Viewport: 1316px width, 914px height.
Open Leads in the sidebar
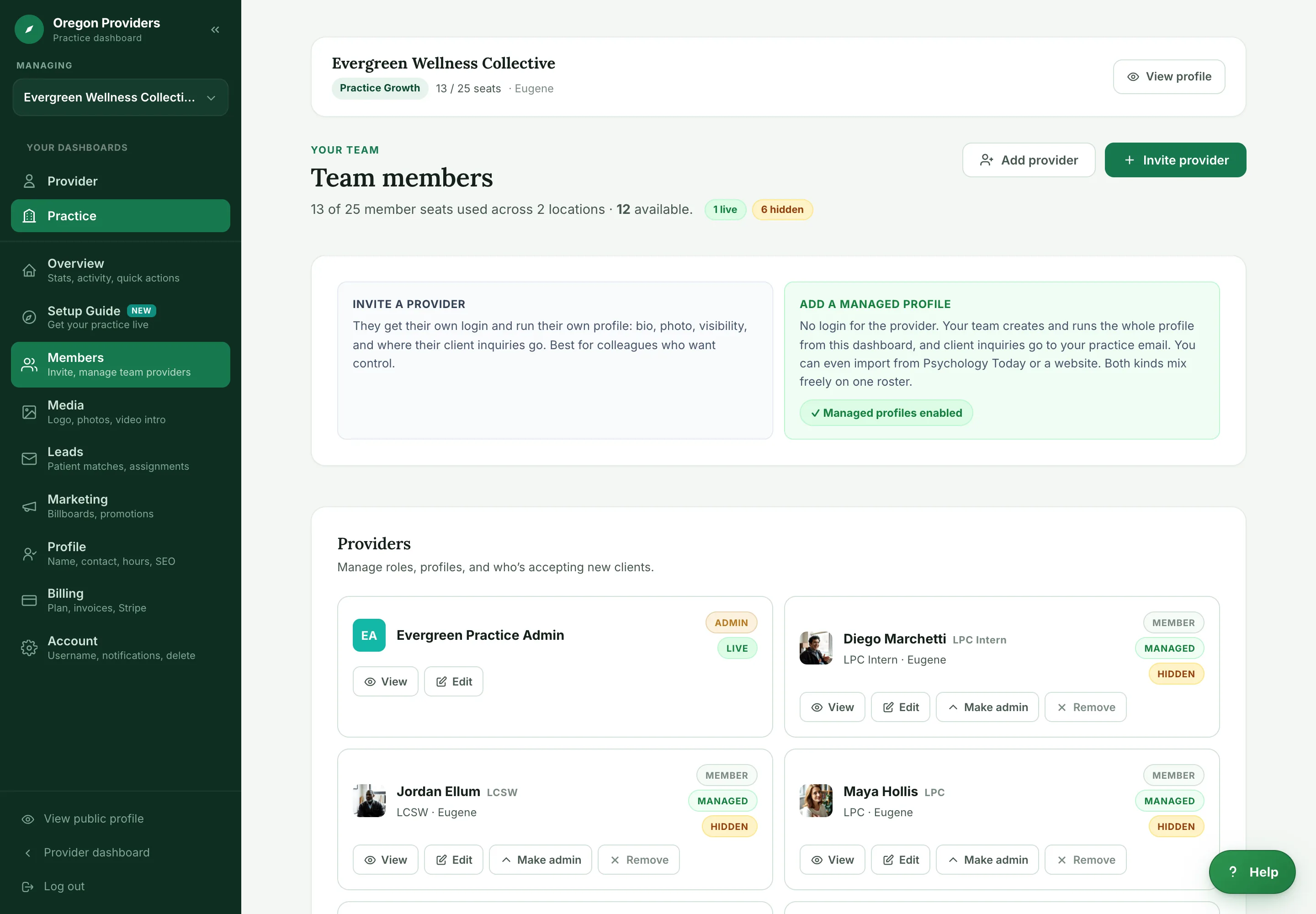point(120,459)
